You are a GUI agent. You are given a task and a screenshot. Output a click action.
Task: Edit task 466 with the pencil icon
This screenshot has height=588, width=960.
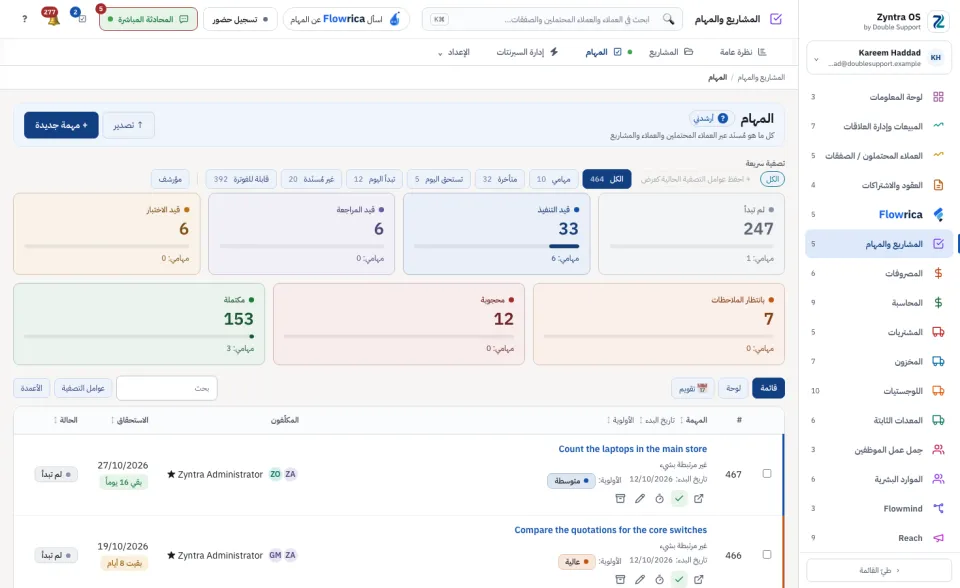pyautogui.click(x=640, y=579)
